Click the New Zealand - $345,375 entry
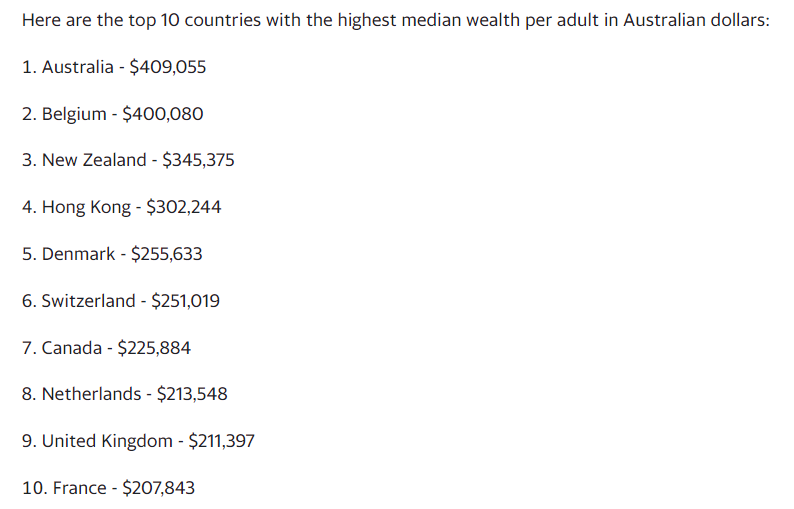This screenshot has height=509, width=794. [128, 160]
